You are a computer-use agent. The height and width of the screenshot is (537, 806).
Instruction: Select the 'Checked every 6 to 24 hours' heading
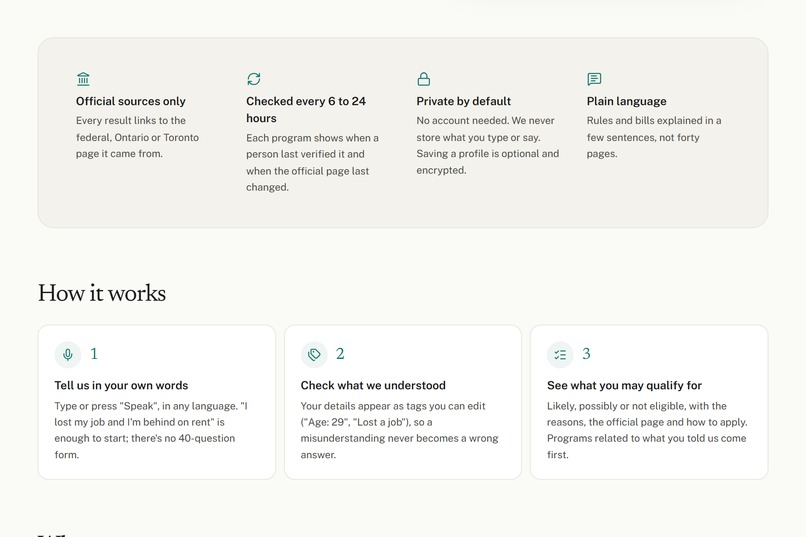[306, 109]
